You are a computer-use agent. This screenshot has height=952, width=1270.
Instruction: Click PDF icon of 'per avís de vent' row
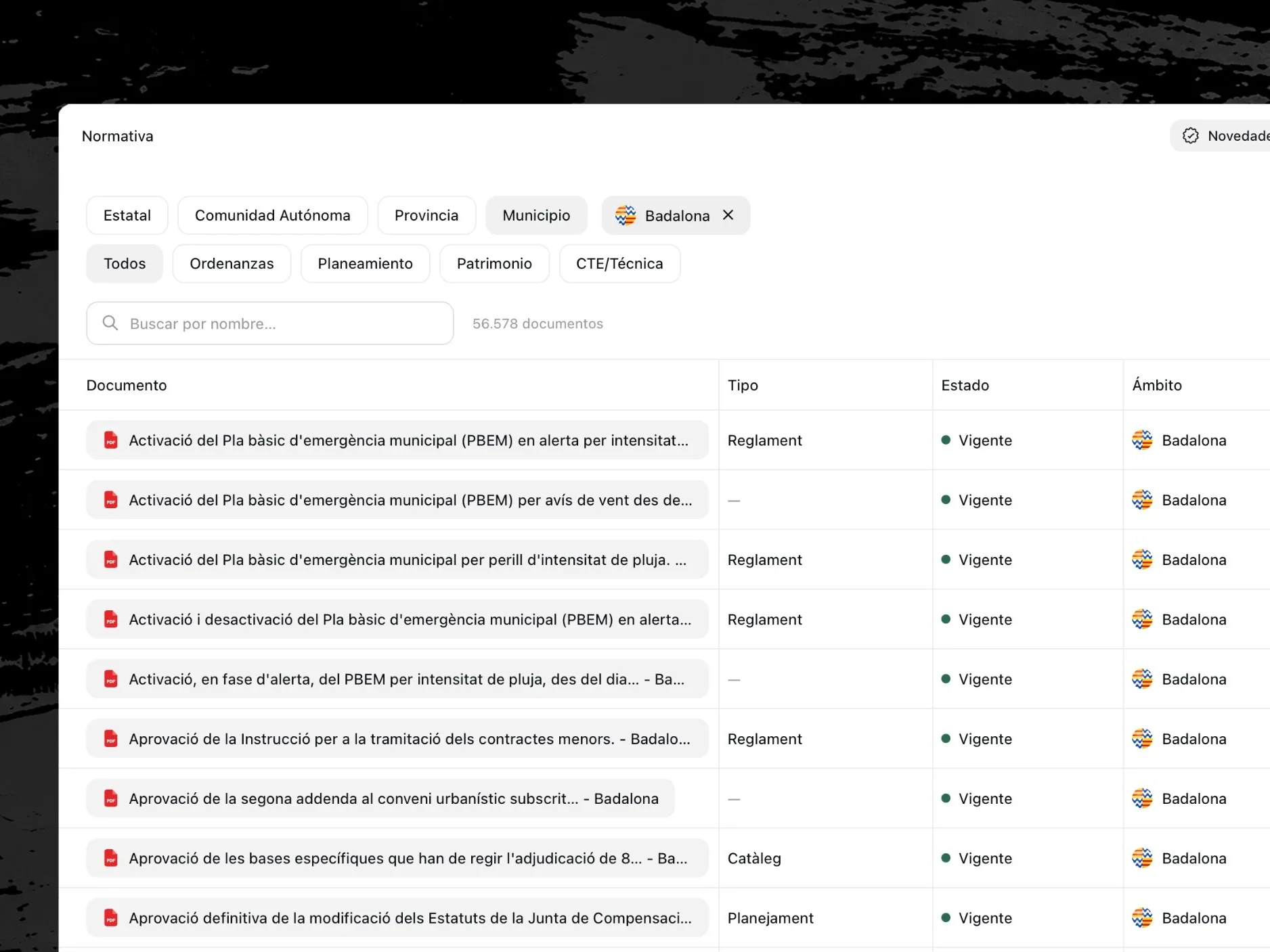(x=111, y=500)
